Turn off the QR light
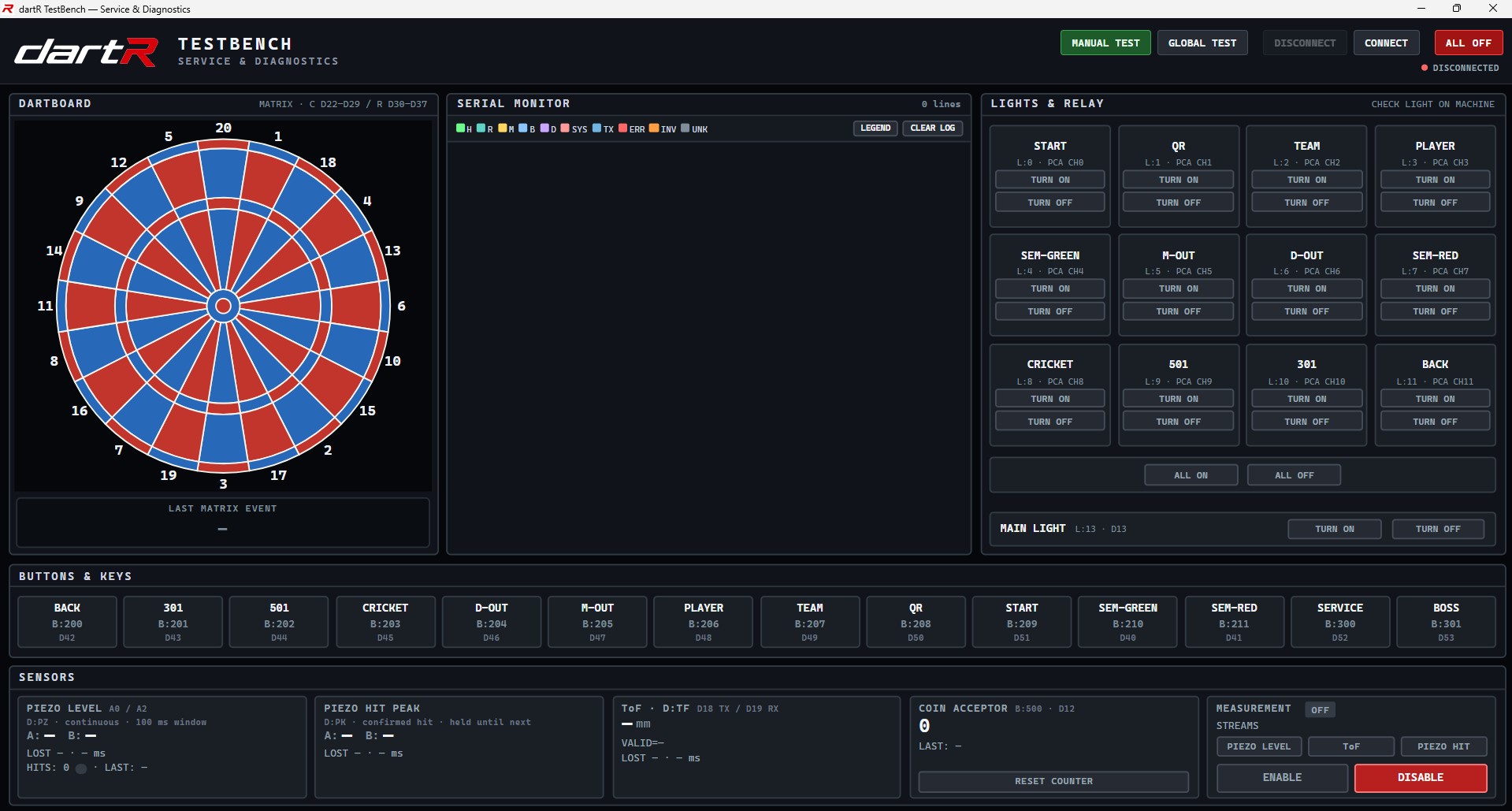 pos(1179,203)
